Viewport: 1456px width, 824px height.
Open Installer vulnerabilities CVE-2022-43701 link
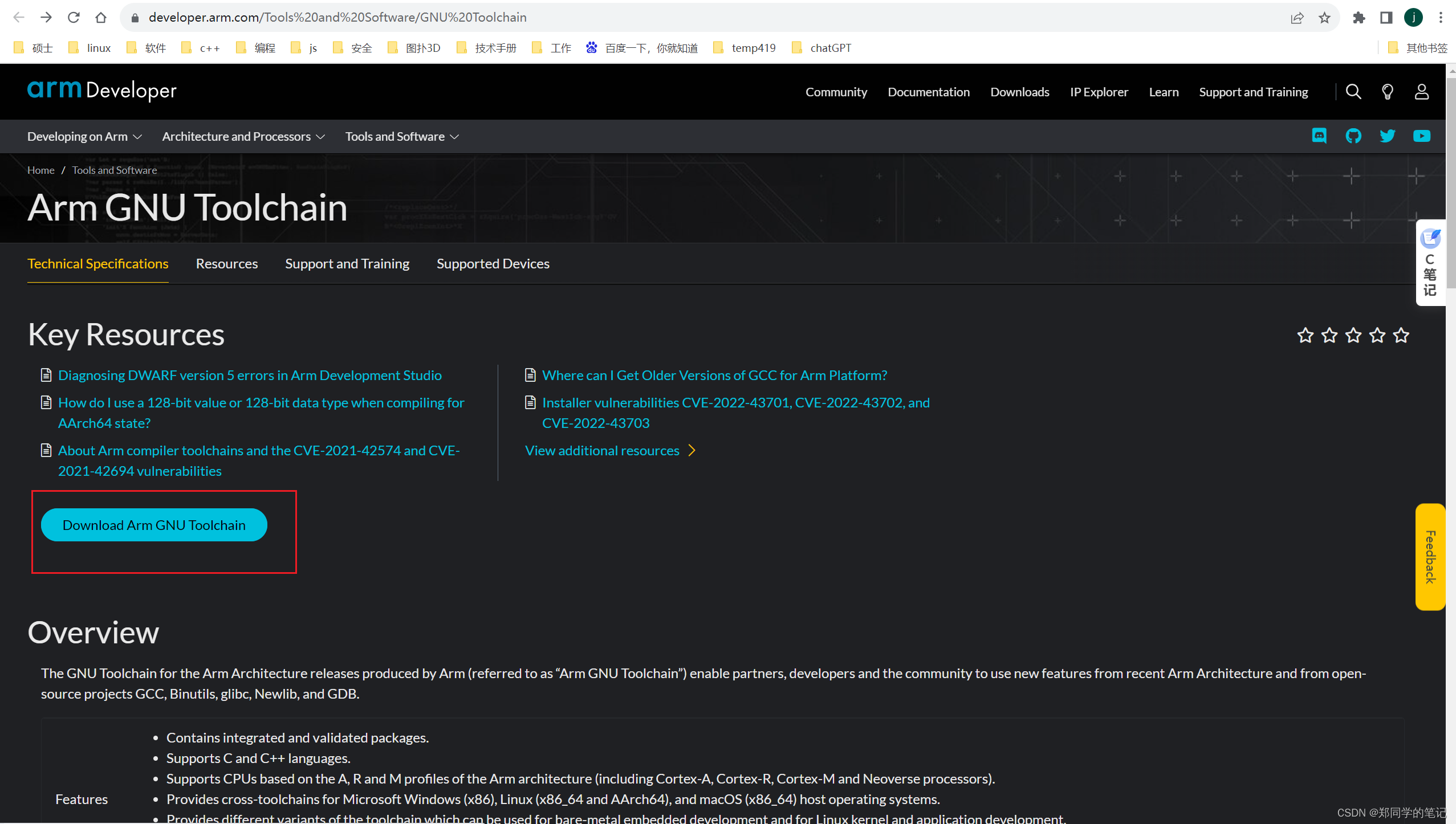(736, 413)
